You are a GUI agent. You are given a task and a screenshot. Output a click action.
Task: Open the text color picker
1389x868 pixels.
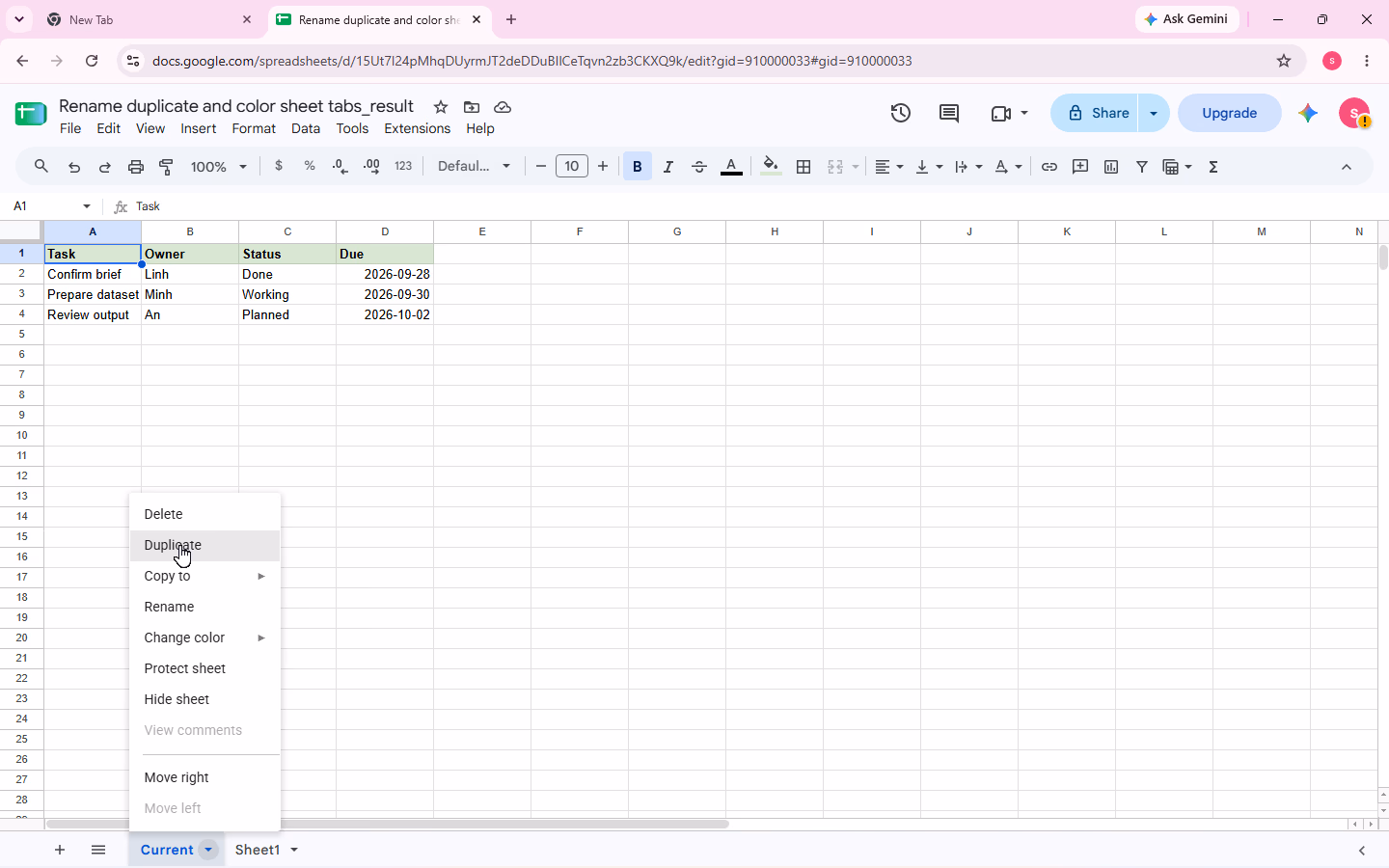point(732,167)
